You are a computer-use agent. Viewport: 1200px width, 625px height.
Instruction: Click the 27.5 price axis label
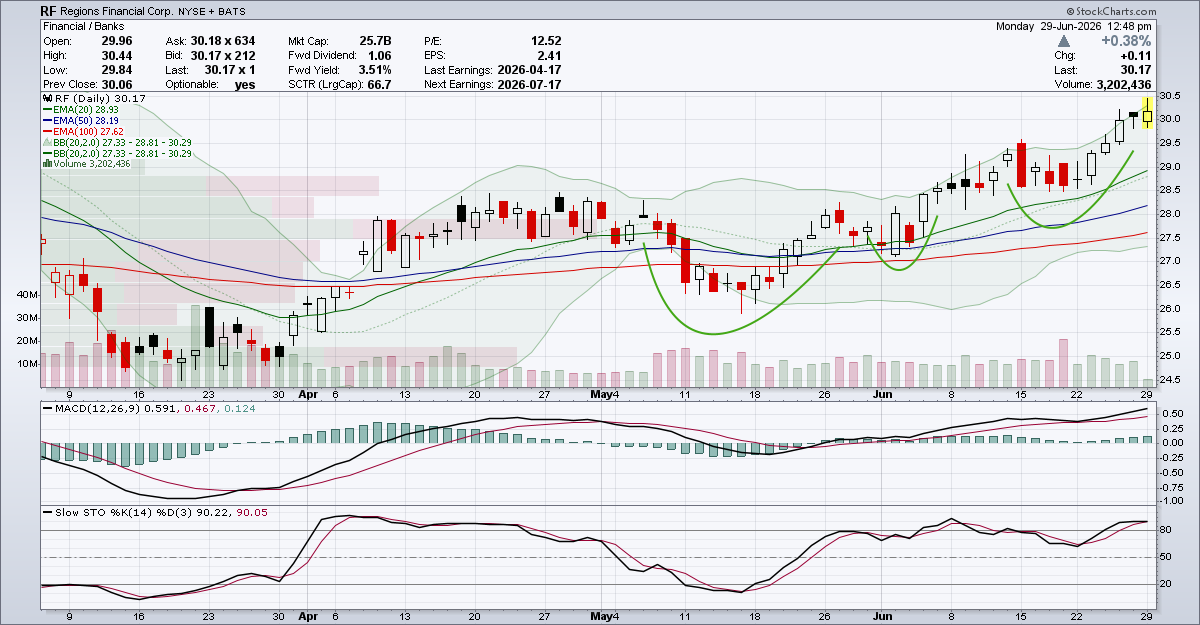pyautogui.click(x=1171, y=237)
